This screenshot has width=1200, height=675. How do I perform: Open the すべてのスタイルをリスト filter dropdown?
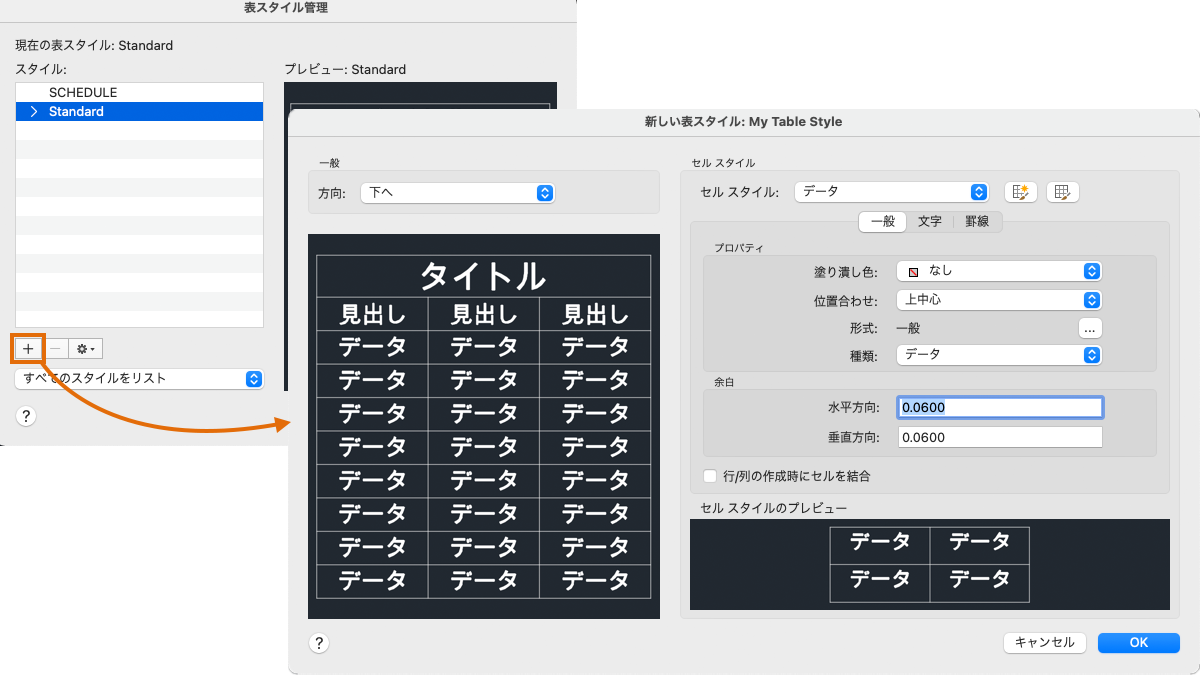point(140,379)
